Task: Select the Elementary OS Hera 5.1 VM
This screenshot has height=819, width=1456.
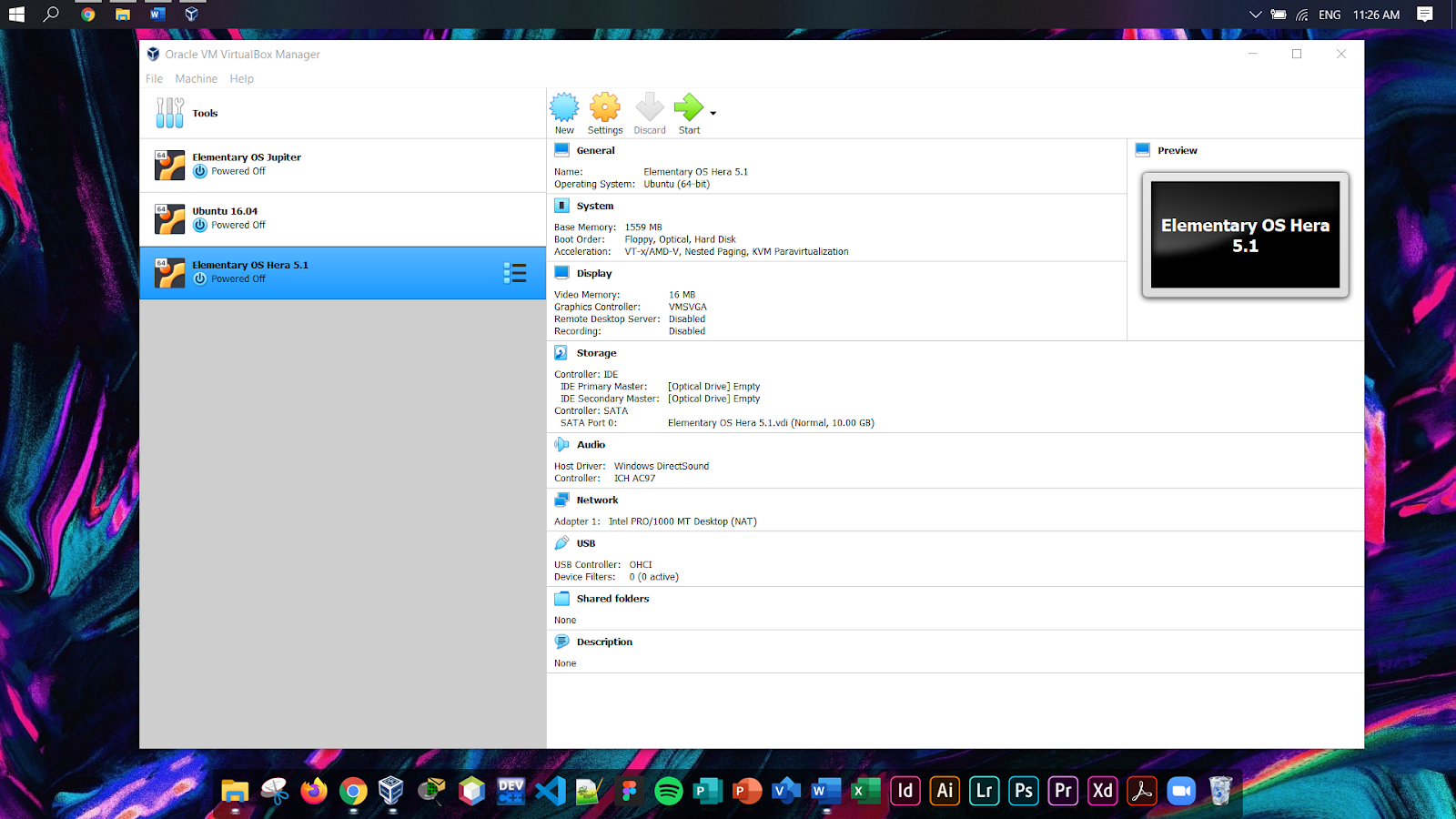Action: click(342, 273)
